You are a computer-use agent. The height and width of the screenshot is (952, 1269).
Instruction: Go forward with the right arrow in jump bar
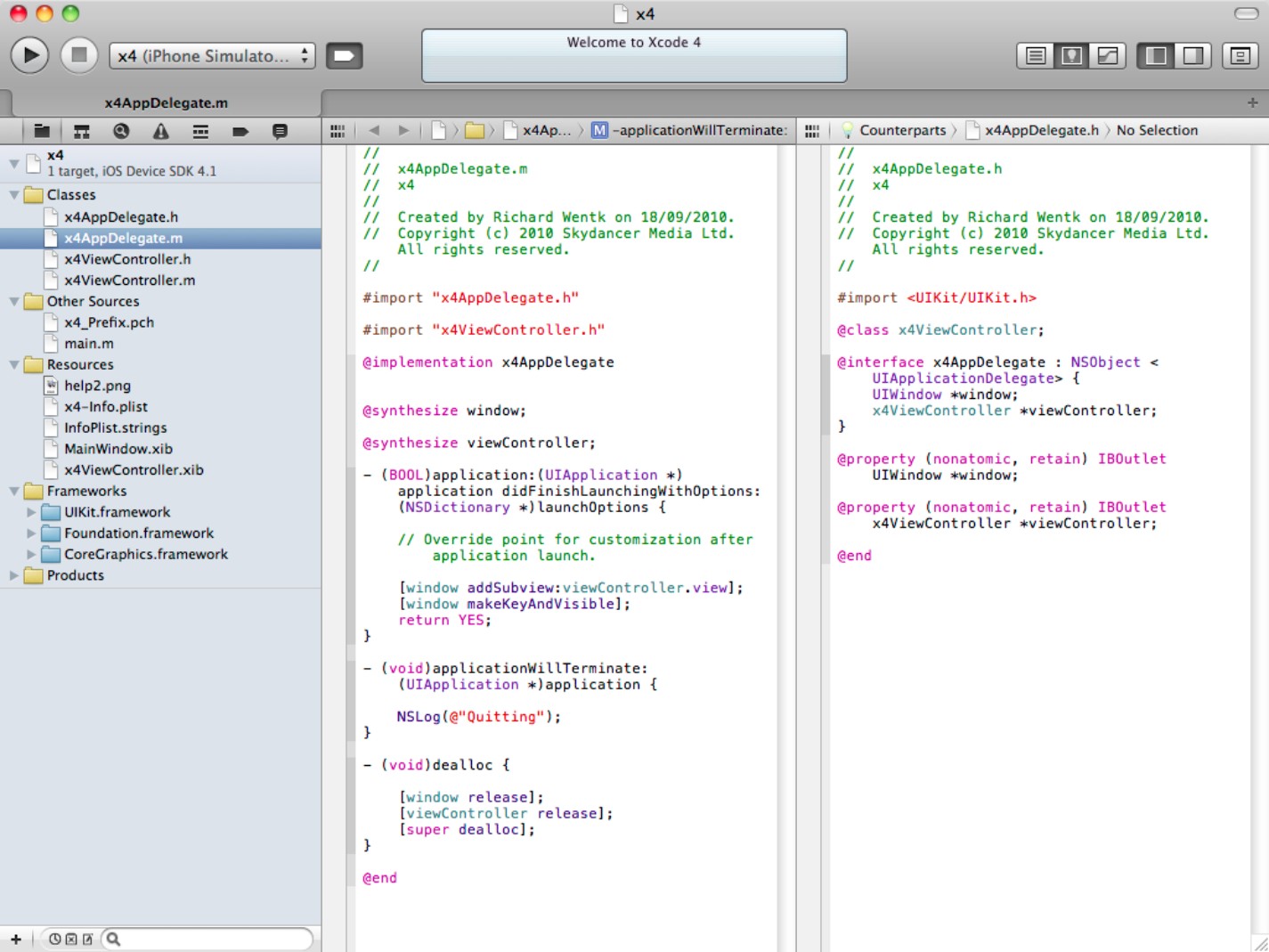[x=403, y=130]
